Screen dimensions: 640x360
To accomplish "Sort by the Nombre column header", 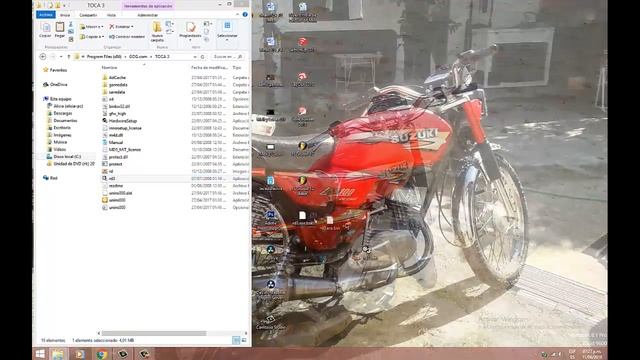I will pos(109,67).
